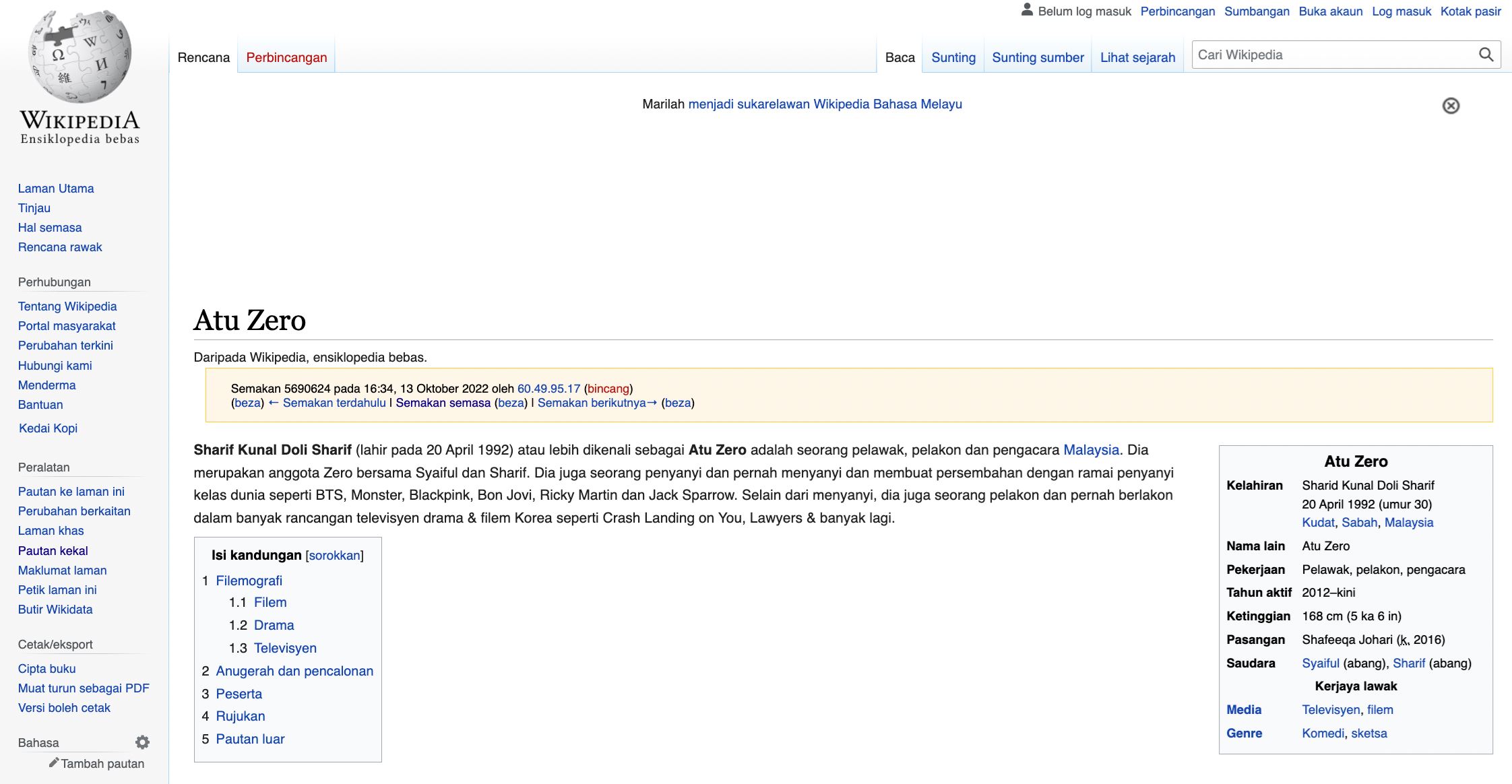1512x784 pixels.
Task: Switch to the Perbincangan tab
Action: (286, 57)
